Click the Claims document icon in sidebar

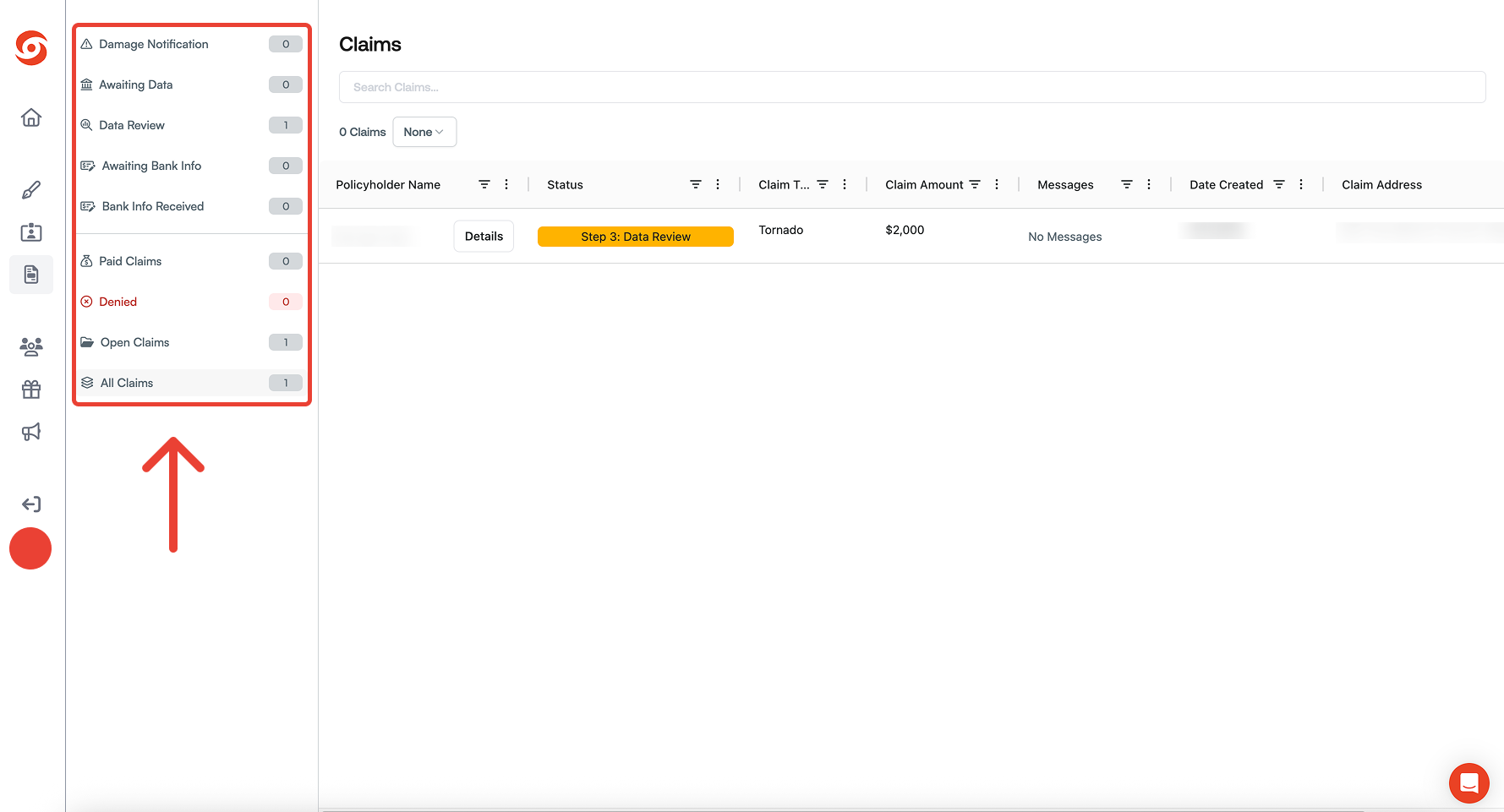coord(30,274)
